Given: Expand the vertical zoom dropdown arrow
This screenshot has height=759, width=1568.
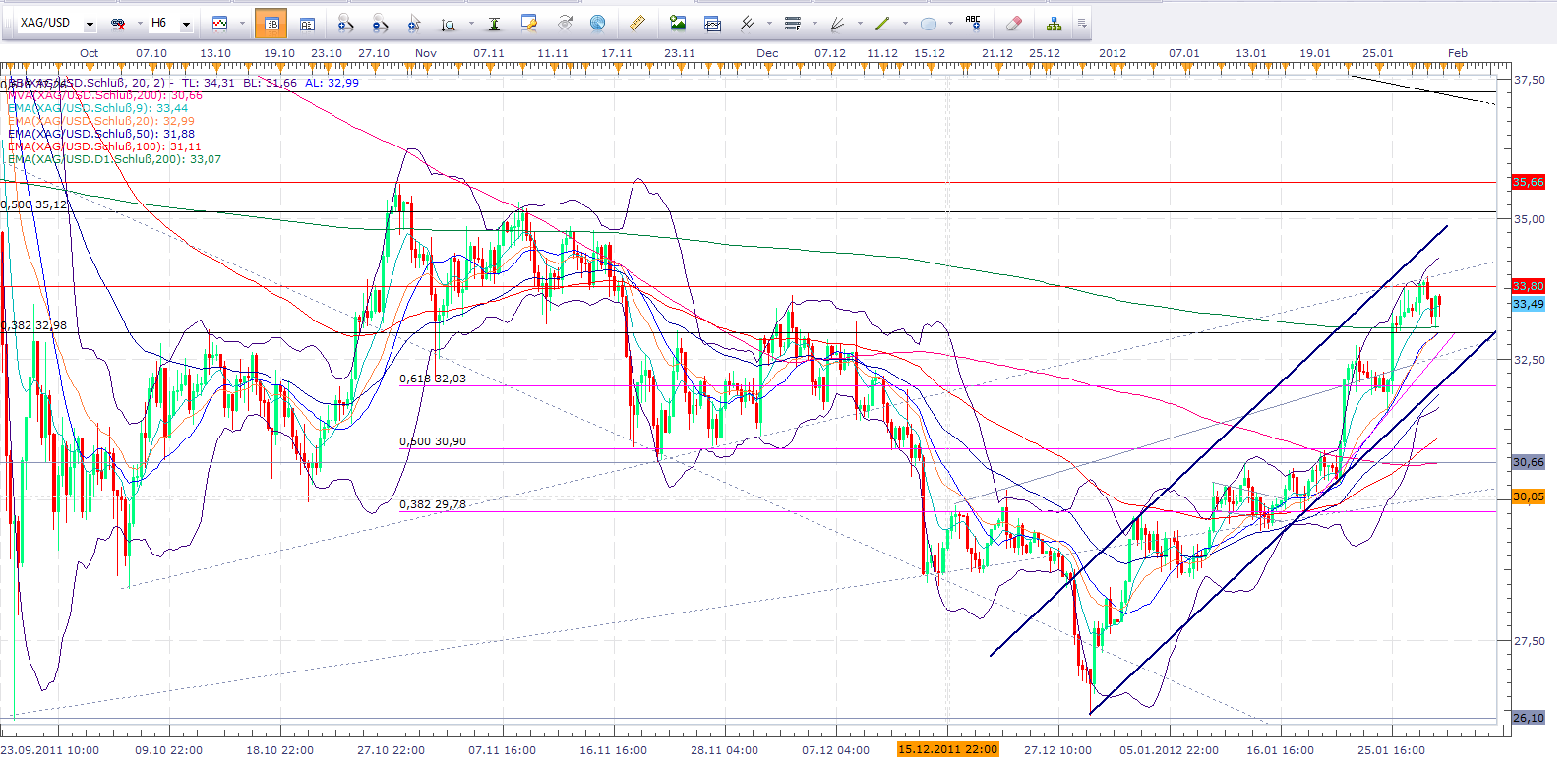Looking at the screenshot, I should click(471, 23).
